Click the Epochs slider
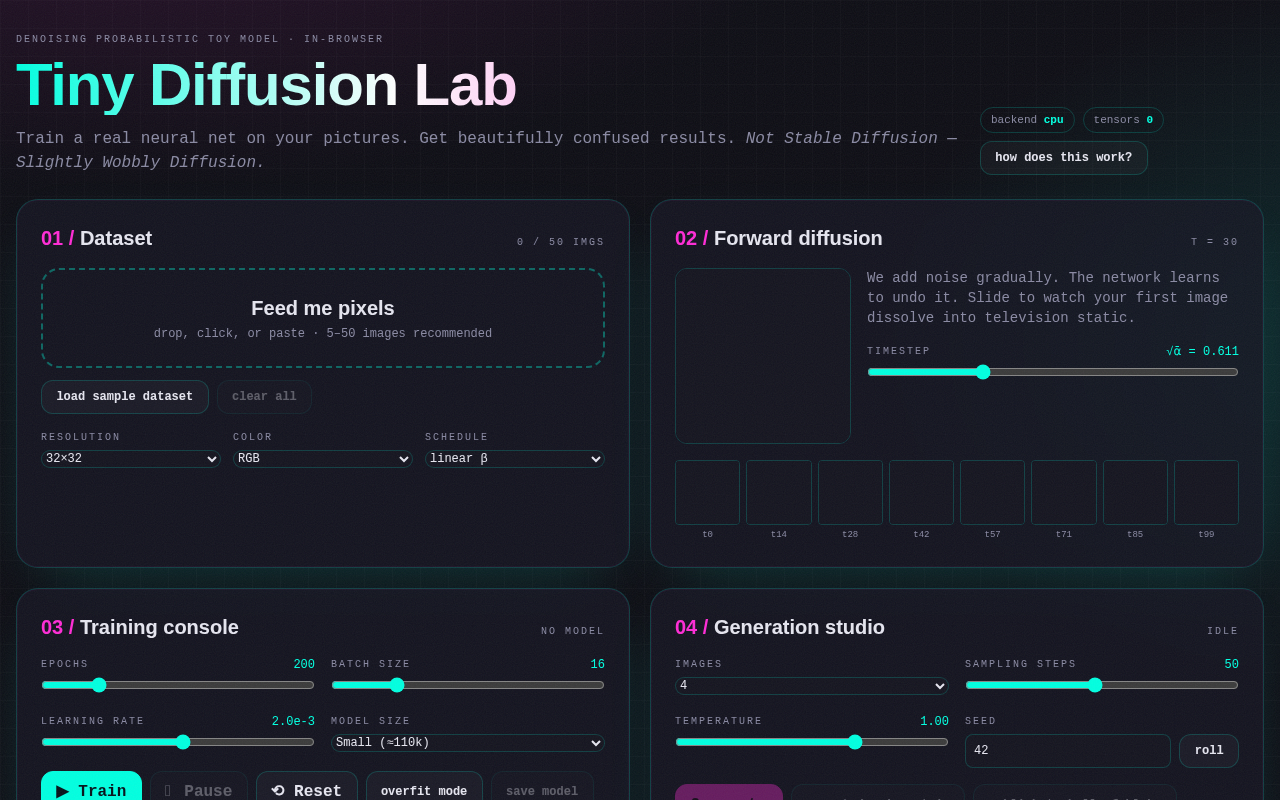Screen dimensions: 1280x800 tap(178, 685)
